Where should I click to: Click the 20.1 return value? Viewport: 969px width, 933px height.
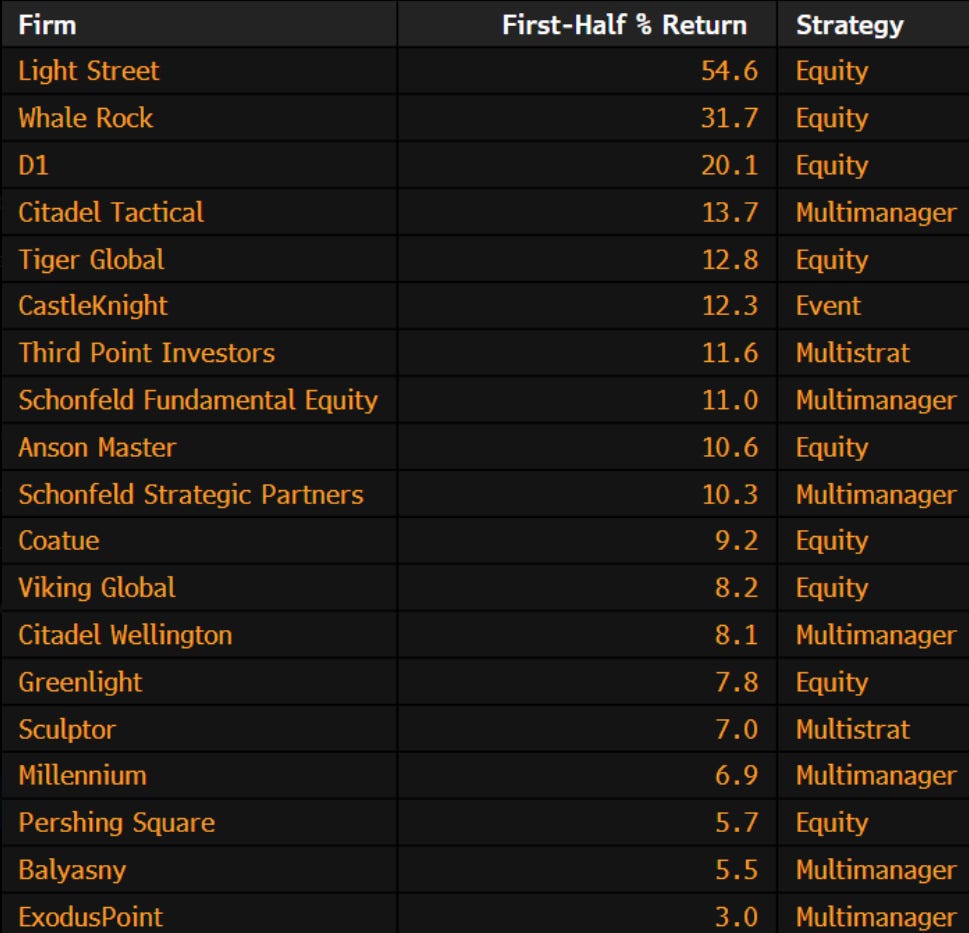(x=730, y=165)
